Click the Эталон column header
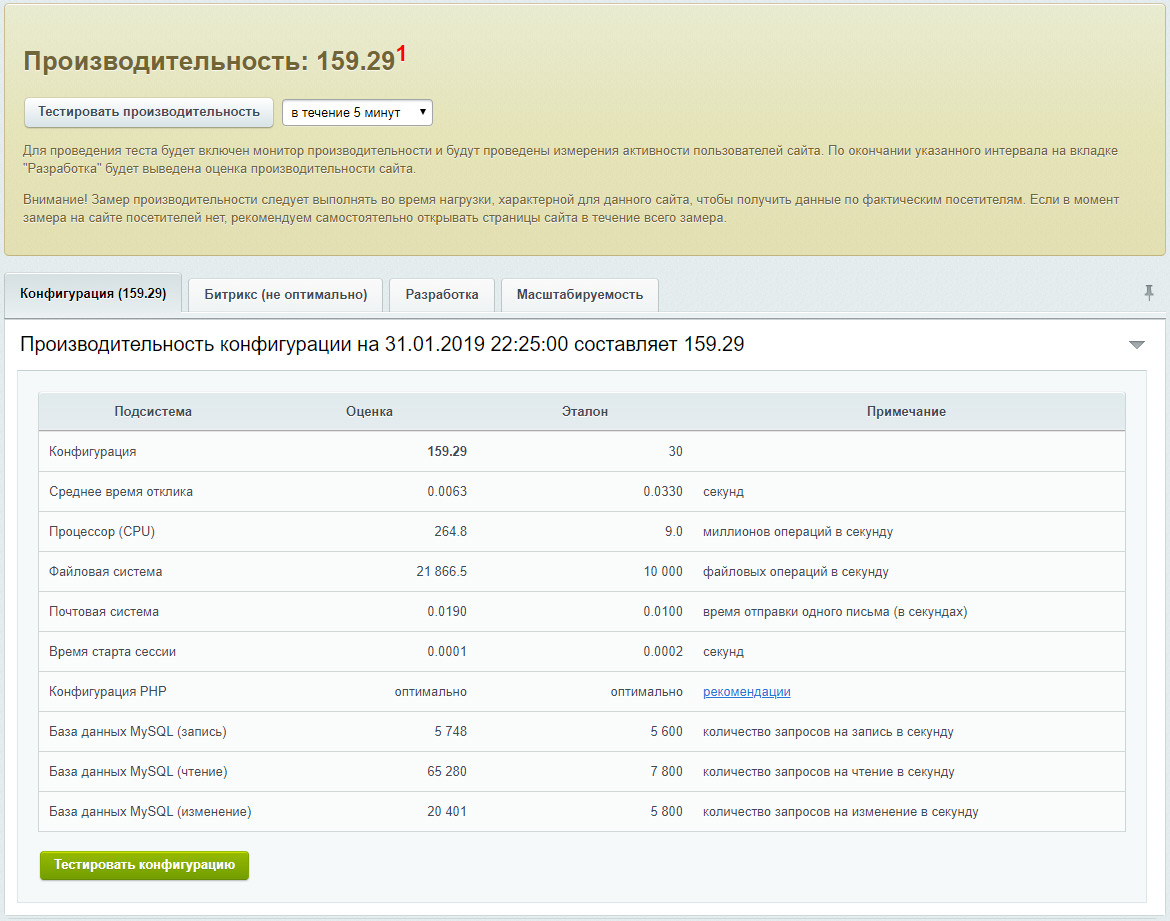This screenshot has height=921, width=1170. 585,411
